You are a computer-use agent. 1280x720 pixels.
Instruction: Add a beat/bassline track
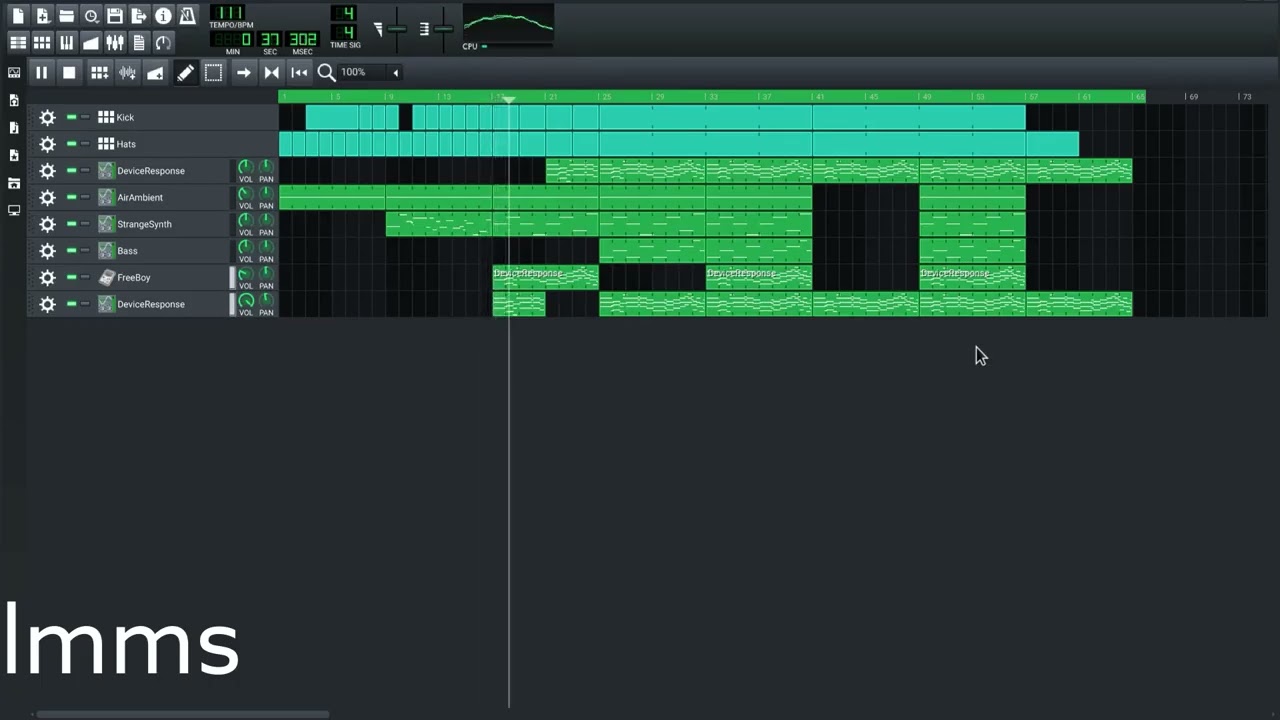pos(99,72)
